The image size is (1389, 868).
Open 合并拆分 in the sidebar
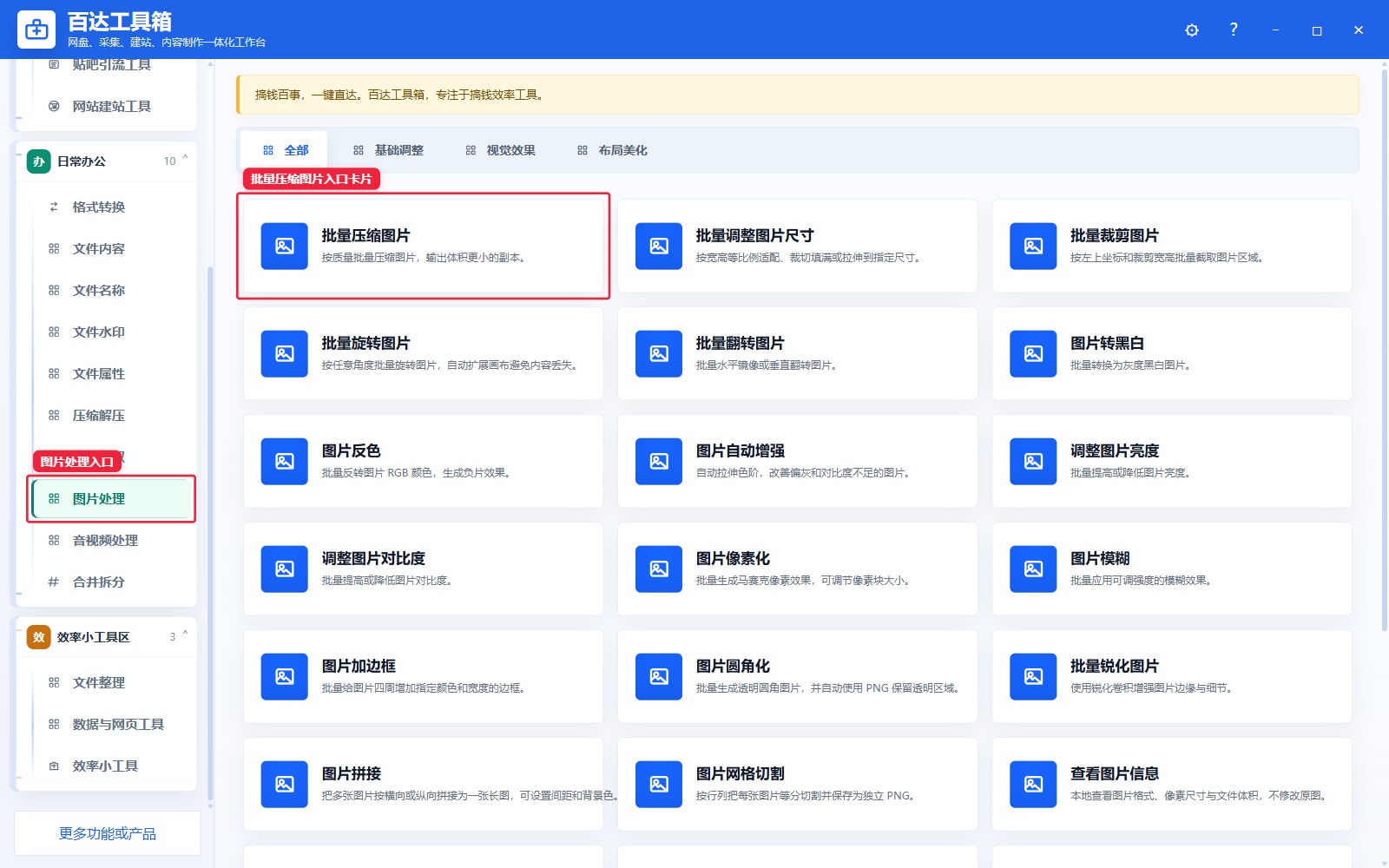[113, 582]
